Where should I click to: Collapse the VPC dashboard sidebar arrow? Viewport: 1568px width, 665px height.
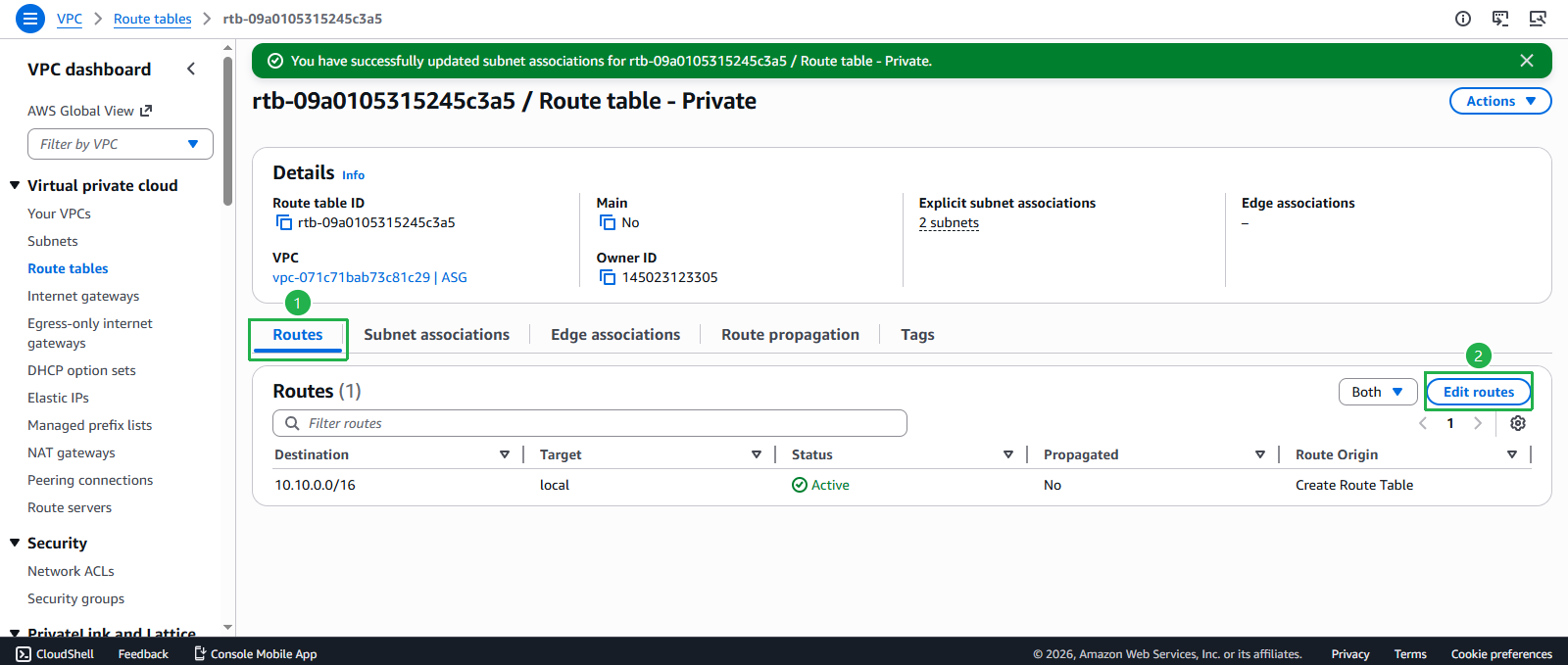click(x=191, y=69)
